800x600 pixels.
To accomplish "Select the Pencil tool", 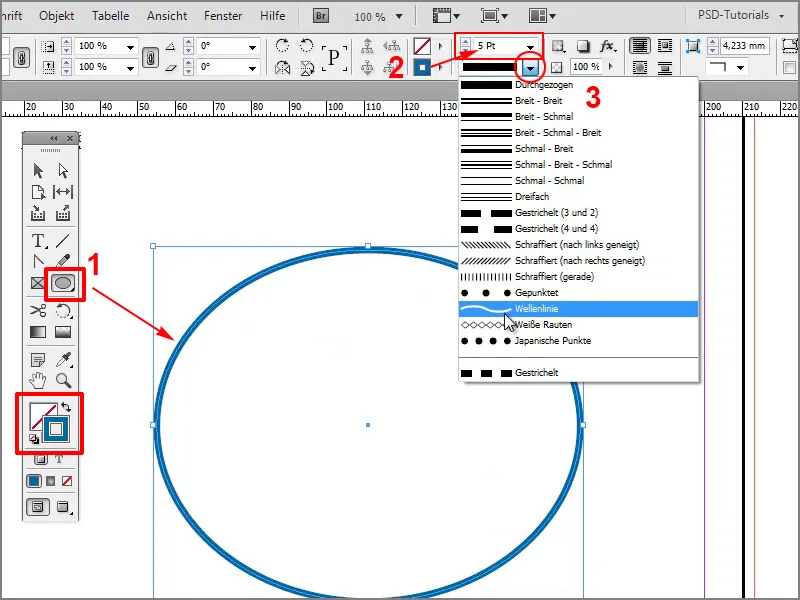I will coord(63,261).
